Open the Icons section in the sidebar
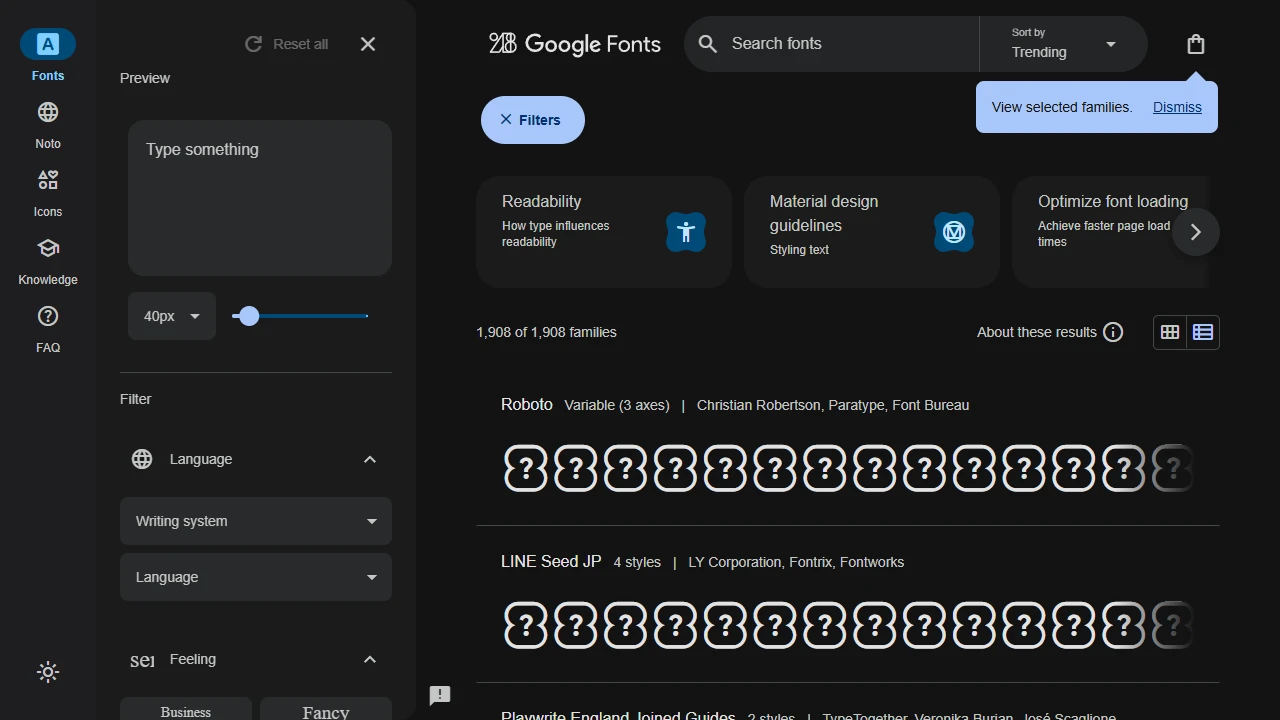The image size is (1280, 720). click(47, 180)
